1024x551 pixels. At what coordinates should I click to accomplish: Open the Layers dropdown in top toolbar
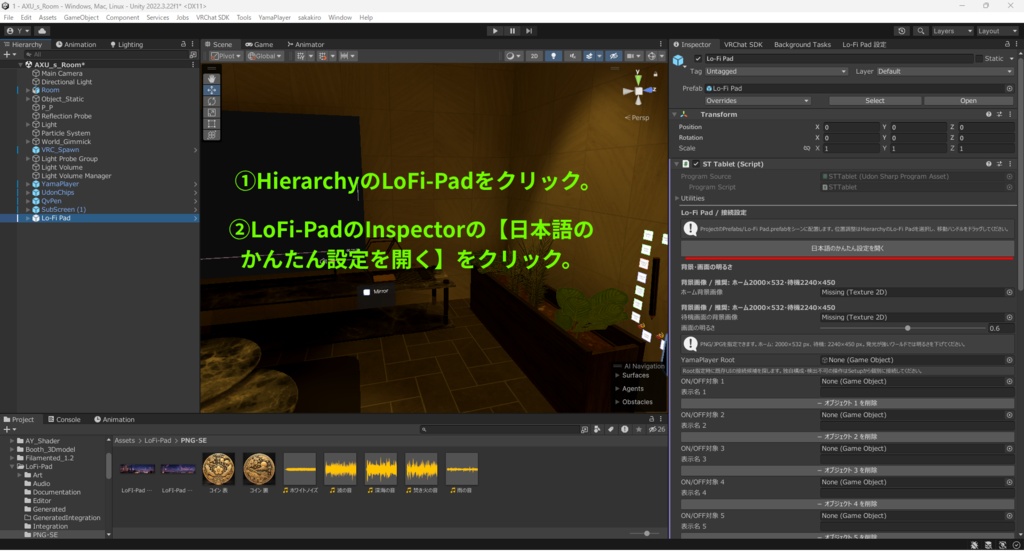coord(952,31)
